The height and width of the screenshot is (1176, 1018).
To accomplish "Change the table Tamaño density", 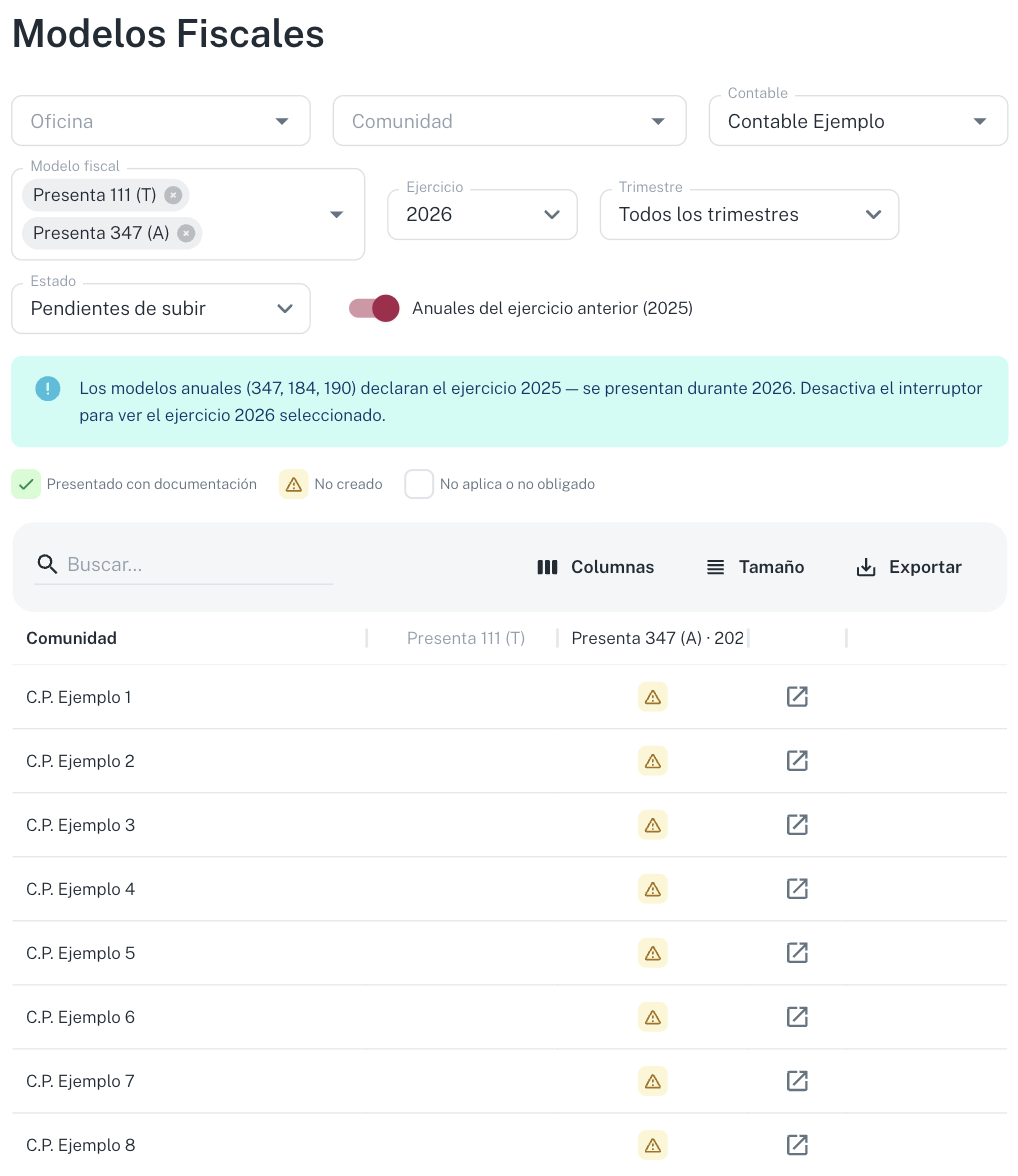I will coord(755,567).
